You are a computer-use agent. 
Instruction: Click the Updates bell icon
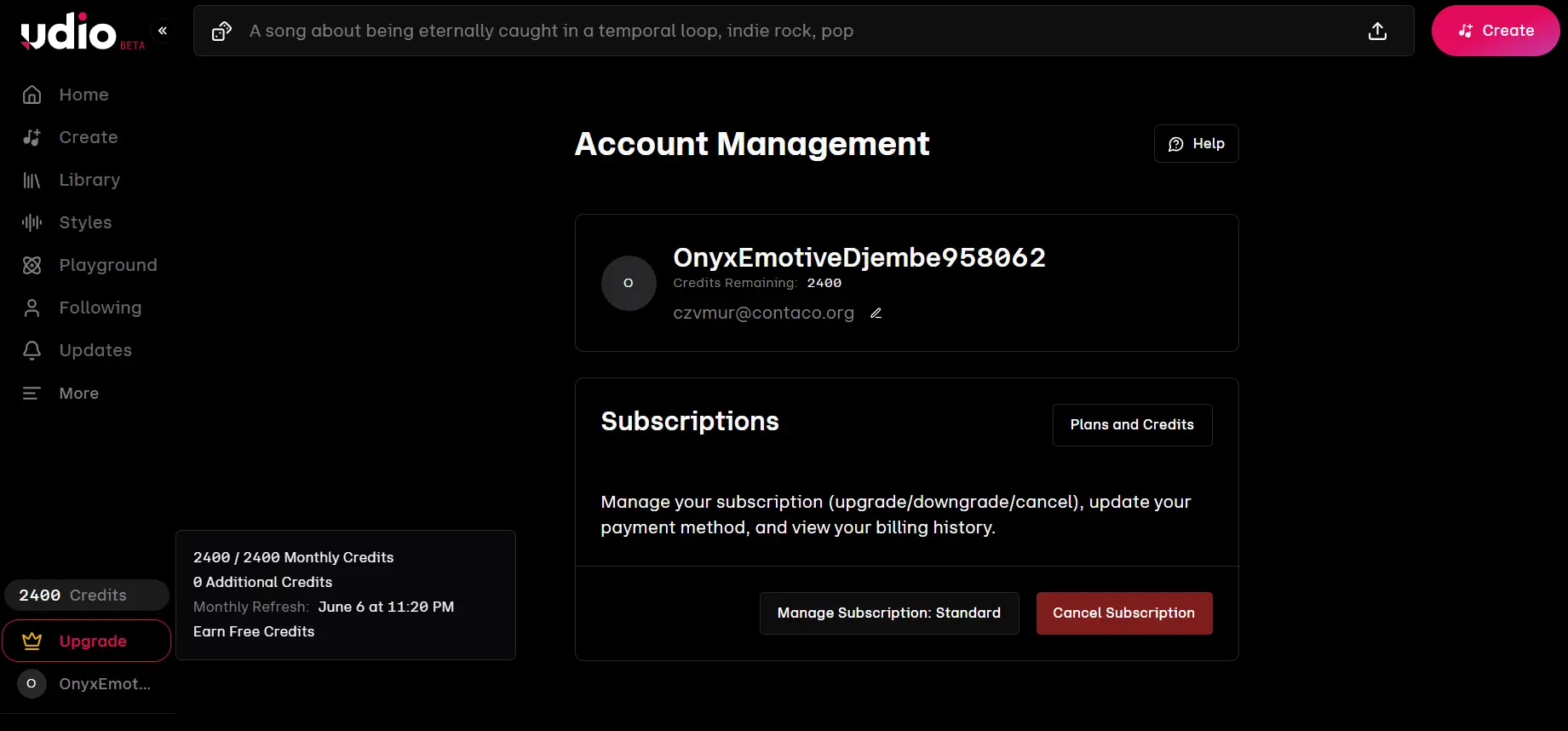click(x=32, y=350)
